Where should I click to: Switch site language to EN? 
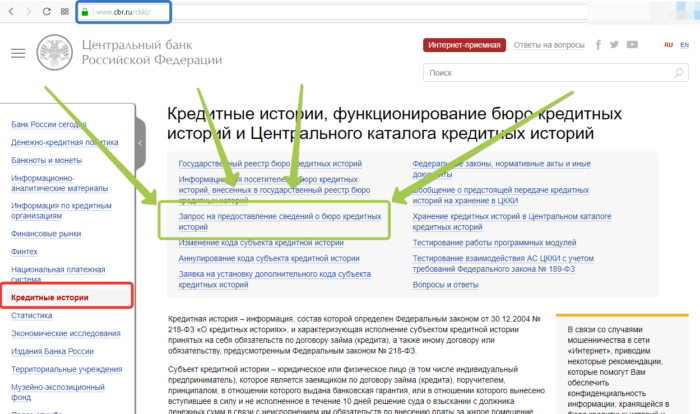[x=687, y=45]
